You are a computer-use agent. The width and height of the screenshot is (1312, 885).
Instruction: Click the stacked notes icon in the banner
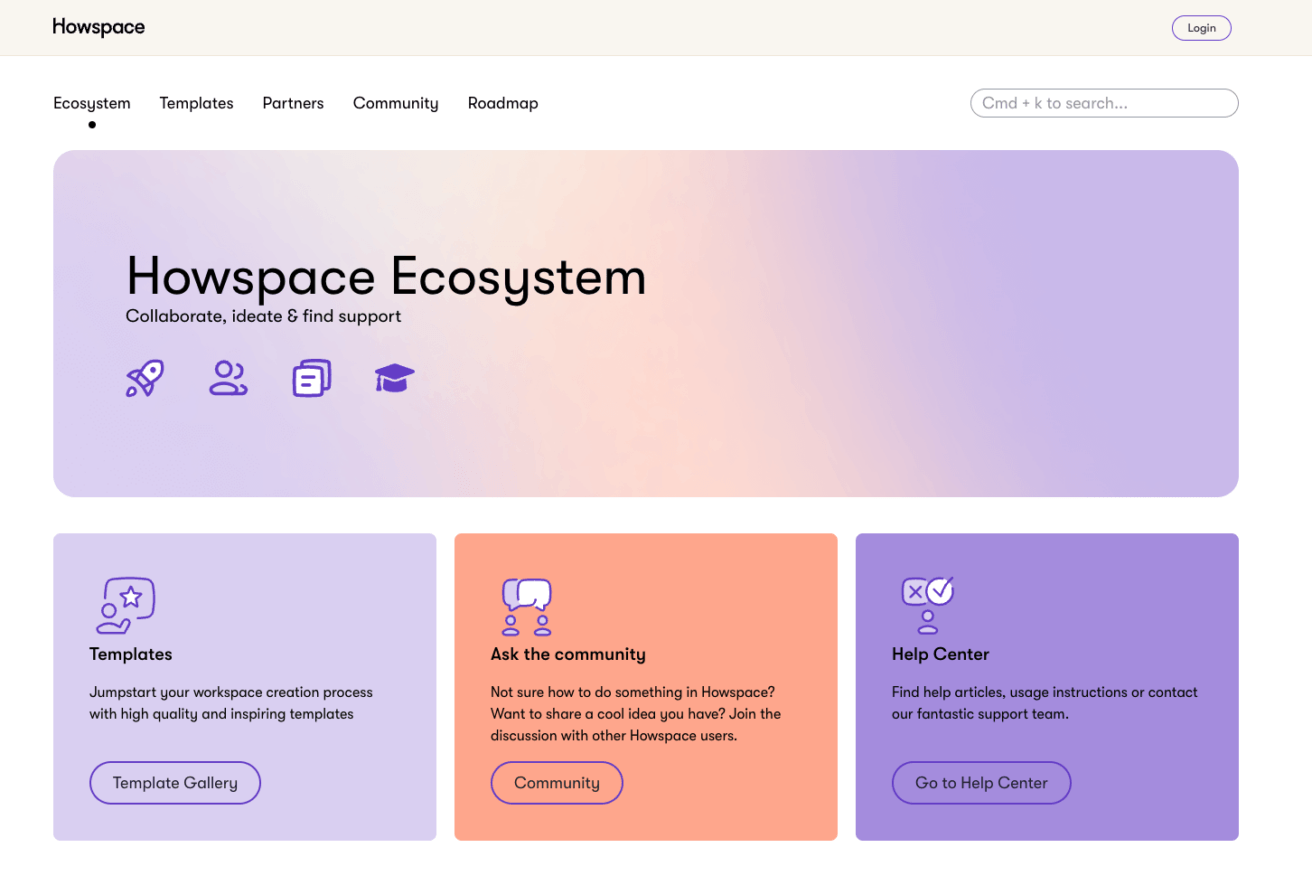coord(311,378)
